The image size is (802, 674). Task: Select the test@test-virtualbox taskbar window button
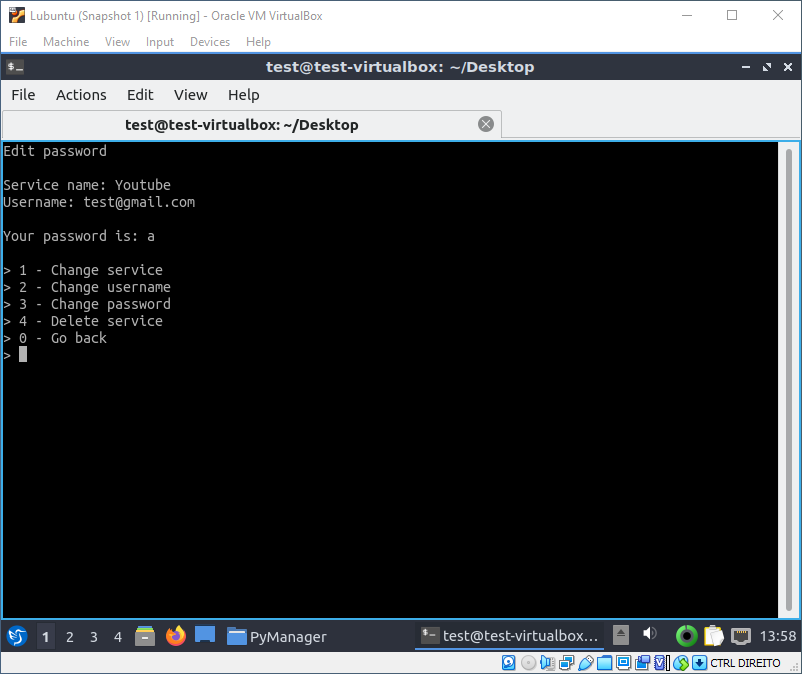pyautogui.click(x=509, y=636)
